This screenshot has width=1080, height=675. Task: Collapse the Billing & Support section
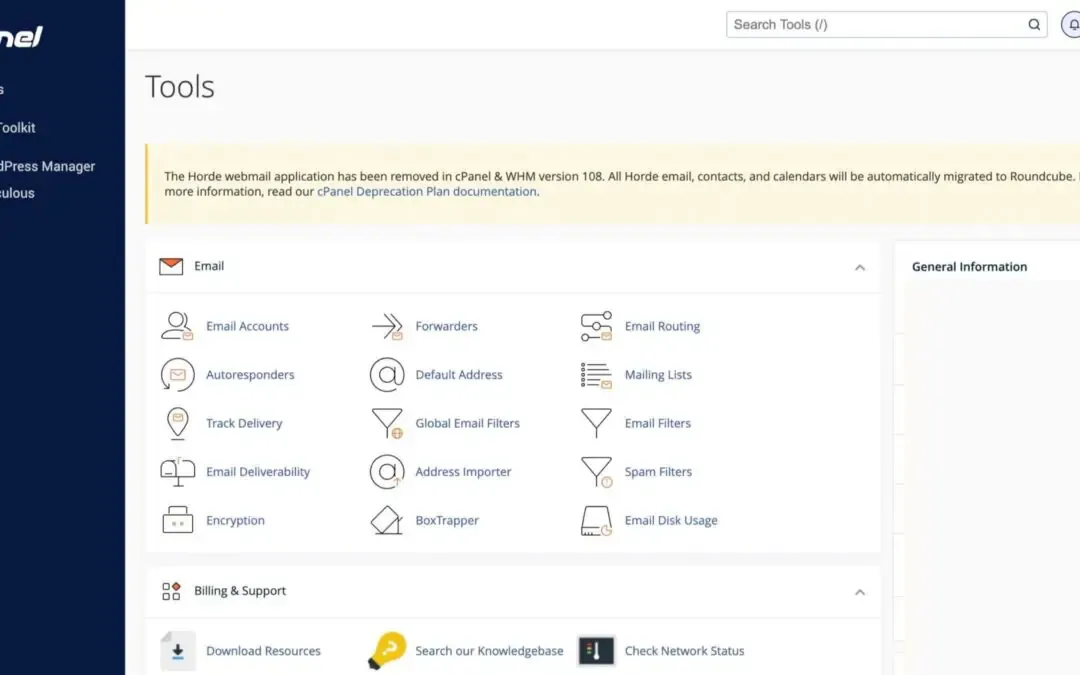click(x=860, y=591)
